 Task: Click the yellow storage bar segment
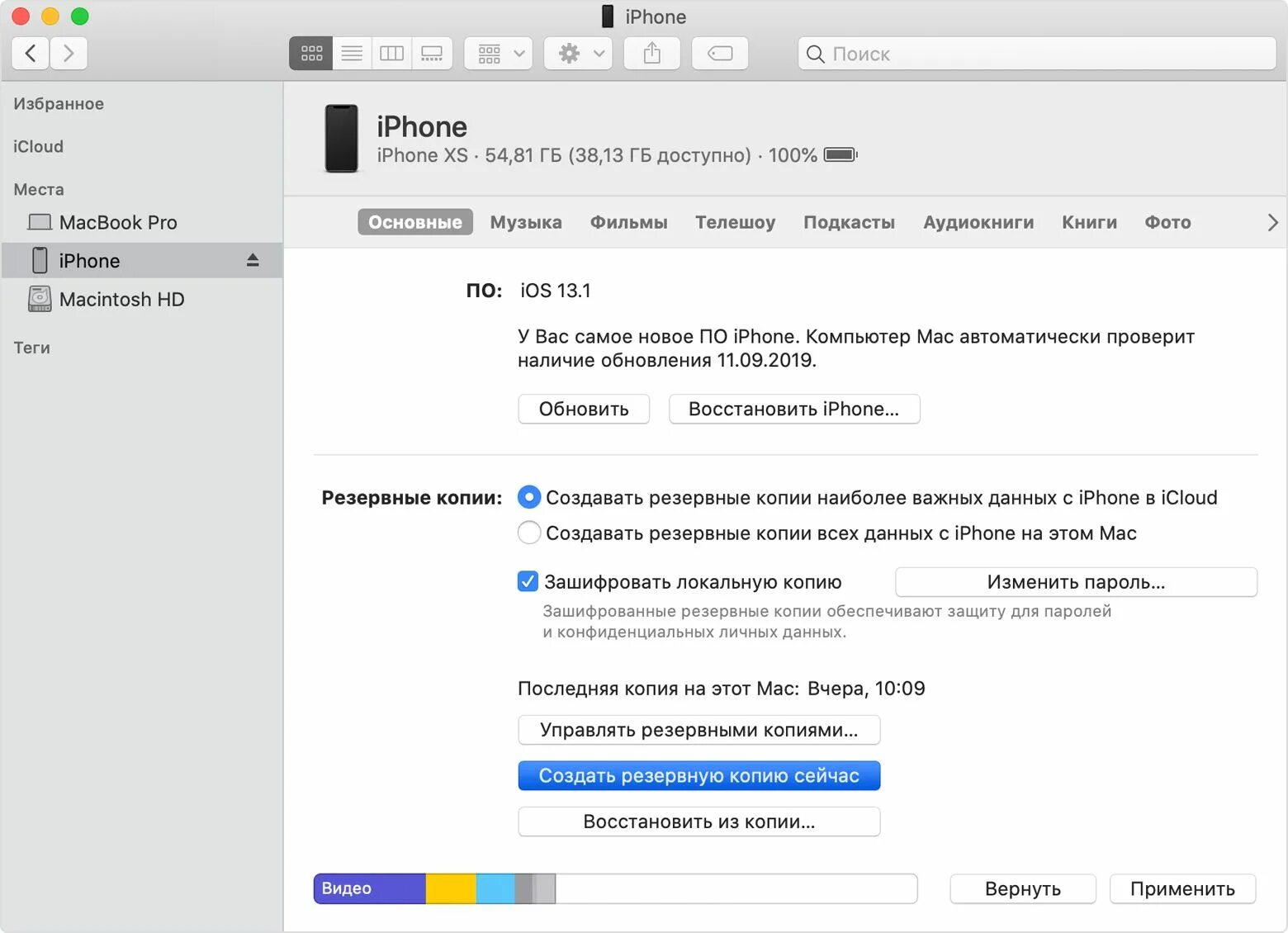451,888
